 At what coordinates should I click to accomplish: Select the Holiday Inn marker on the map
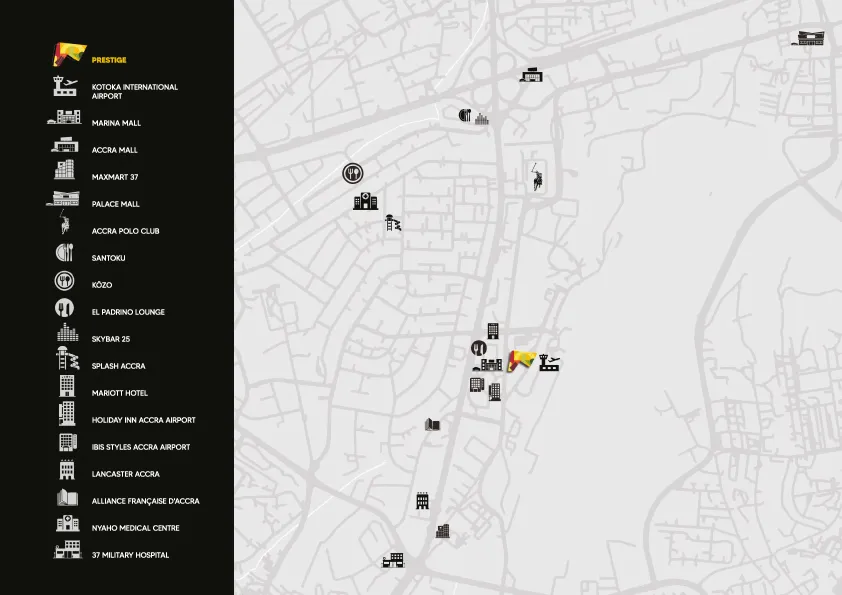495,392
